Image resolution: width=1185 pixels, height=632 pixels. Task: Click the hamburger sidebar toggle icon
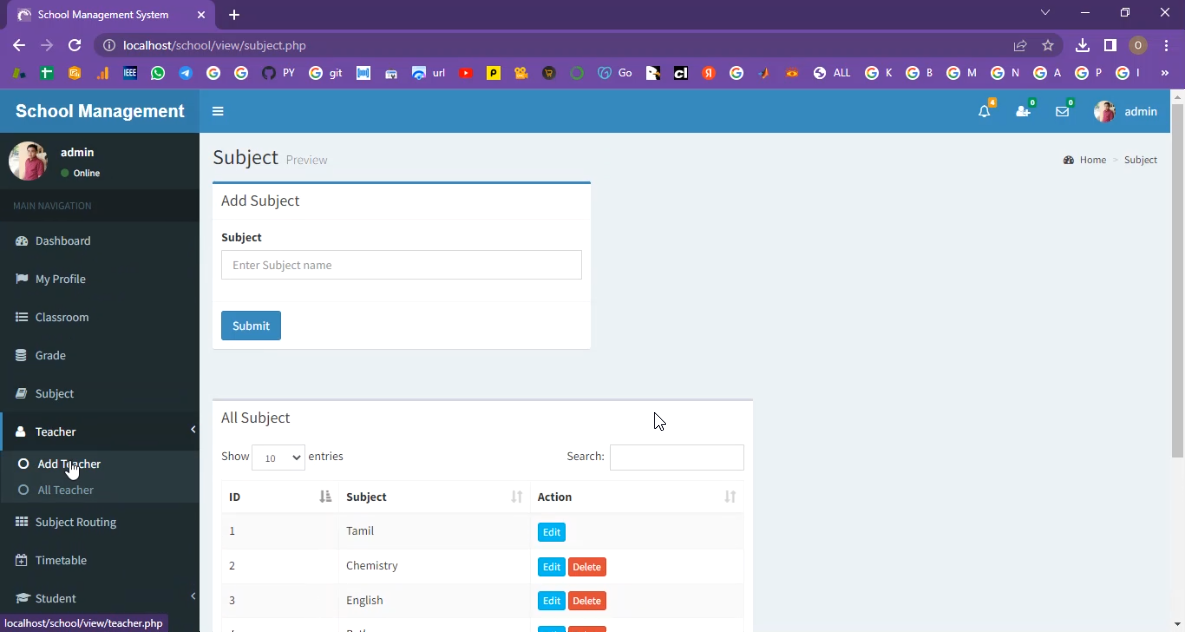click(218, 112)
